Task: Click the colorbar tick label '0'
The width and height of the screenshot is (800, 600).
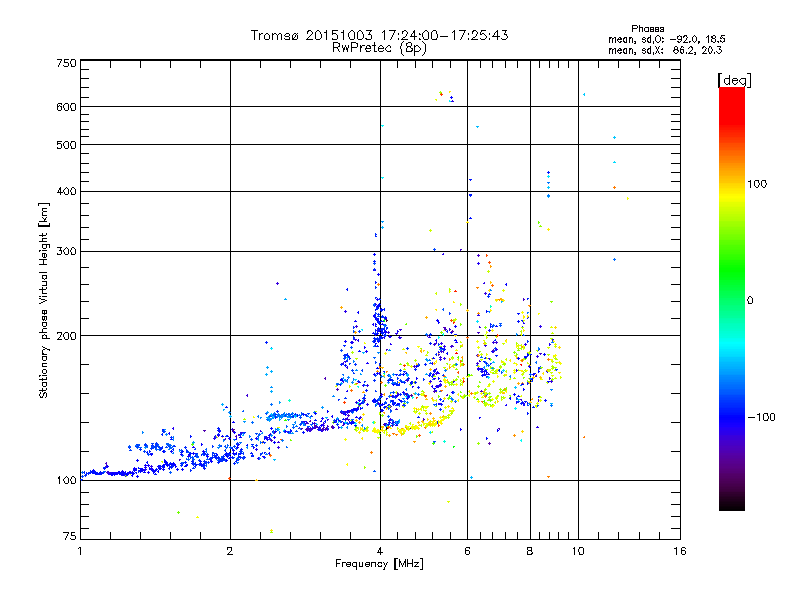Action: [750, 300]
